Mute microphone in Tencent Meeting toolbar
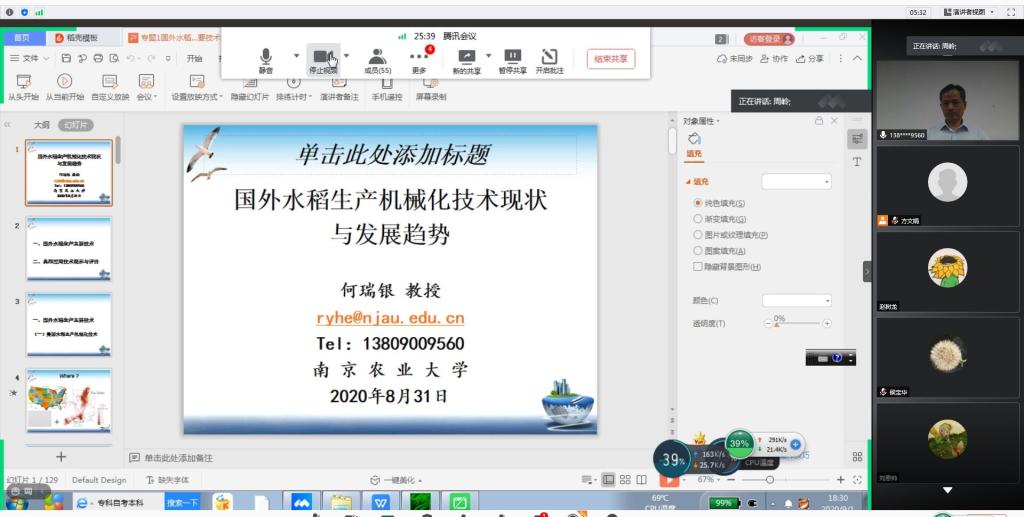This screenshot has width=1024, height=517. point(266,57)
